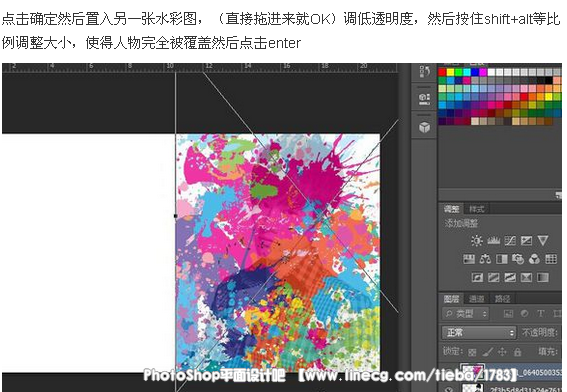The image size is (567, 392).
Task: Click the left-middle transform handle on canvas
Action: pos(176,216)
